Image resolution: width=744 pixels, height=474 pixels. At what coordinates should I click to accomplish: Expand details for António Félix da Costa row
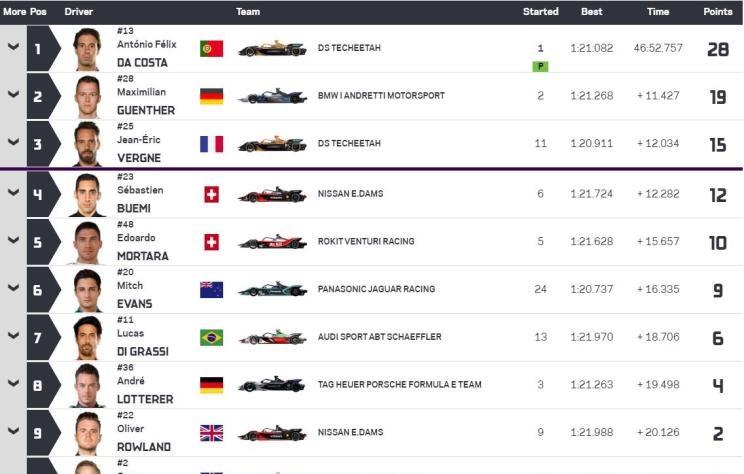13,46
